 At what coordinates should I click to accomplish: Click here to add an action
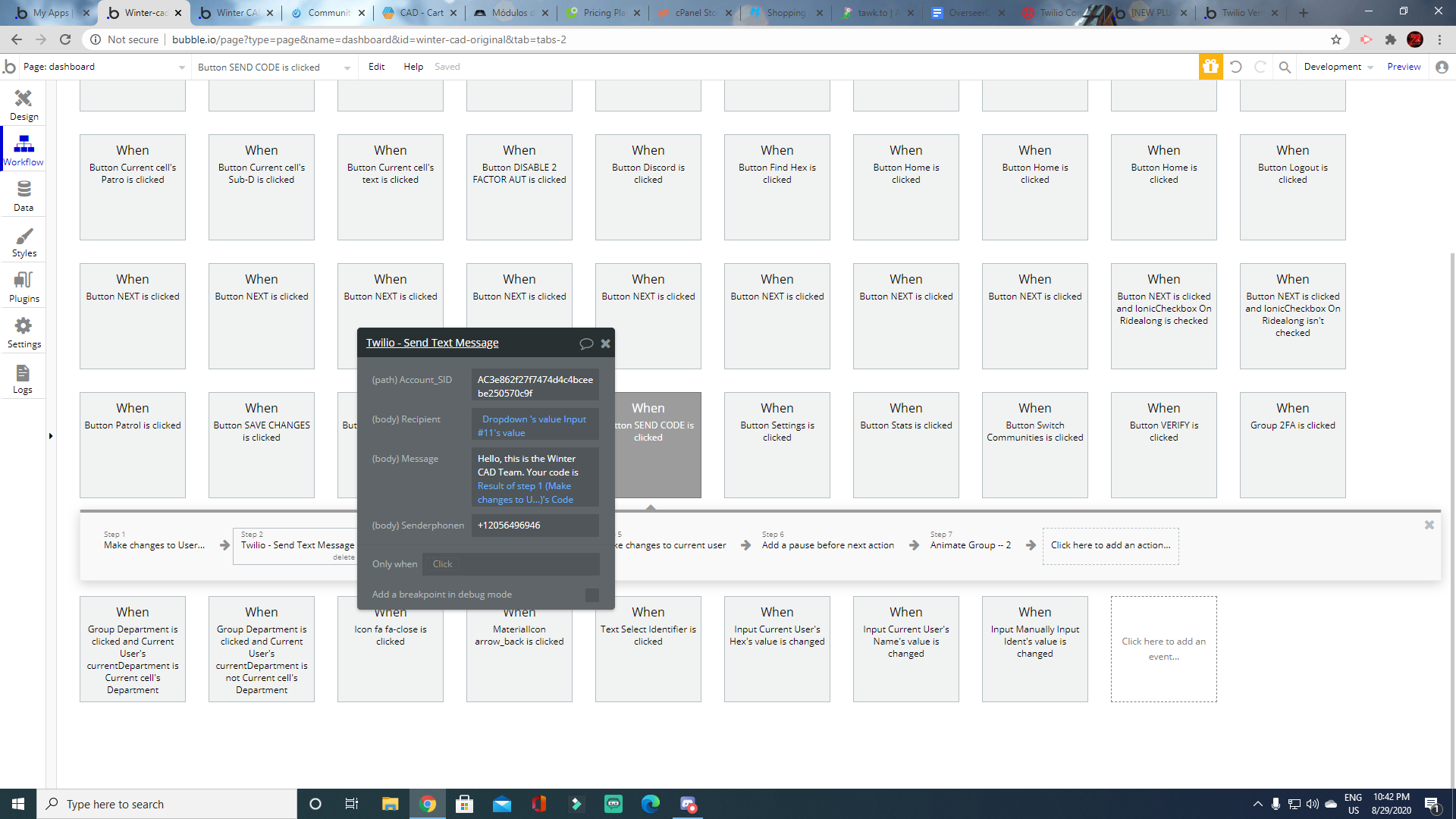pos(1110,546)
